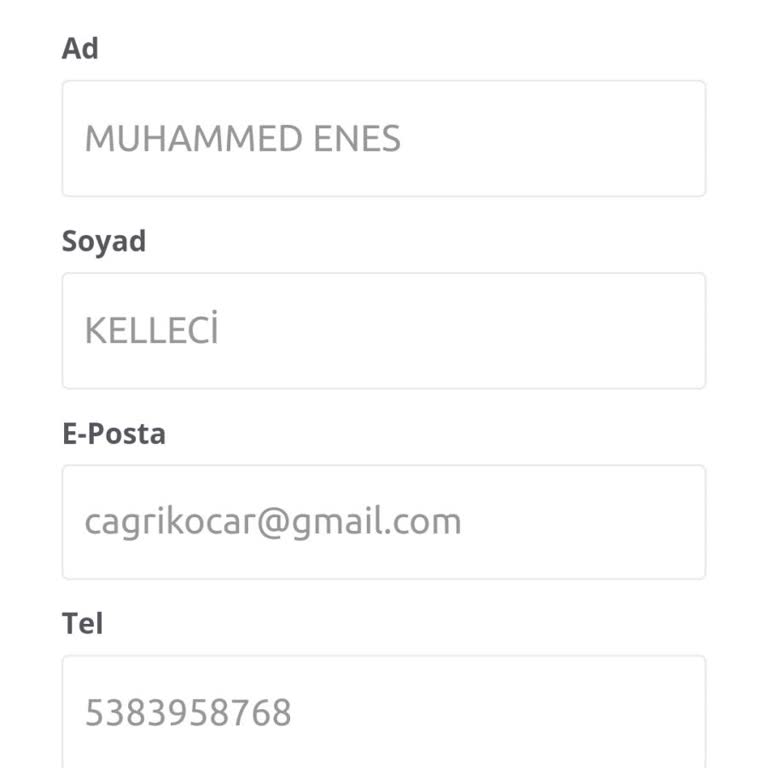Image resolution: width=768 pixels, height=768 pixels.
Task: Click the "cagrikocar" part of the email
Action: pos(170,522)
